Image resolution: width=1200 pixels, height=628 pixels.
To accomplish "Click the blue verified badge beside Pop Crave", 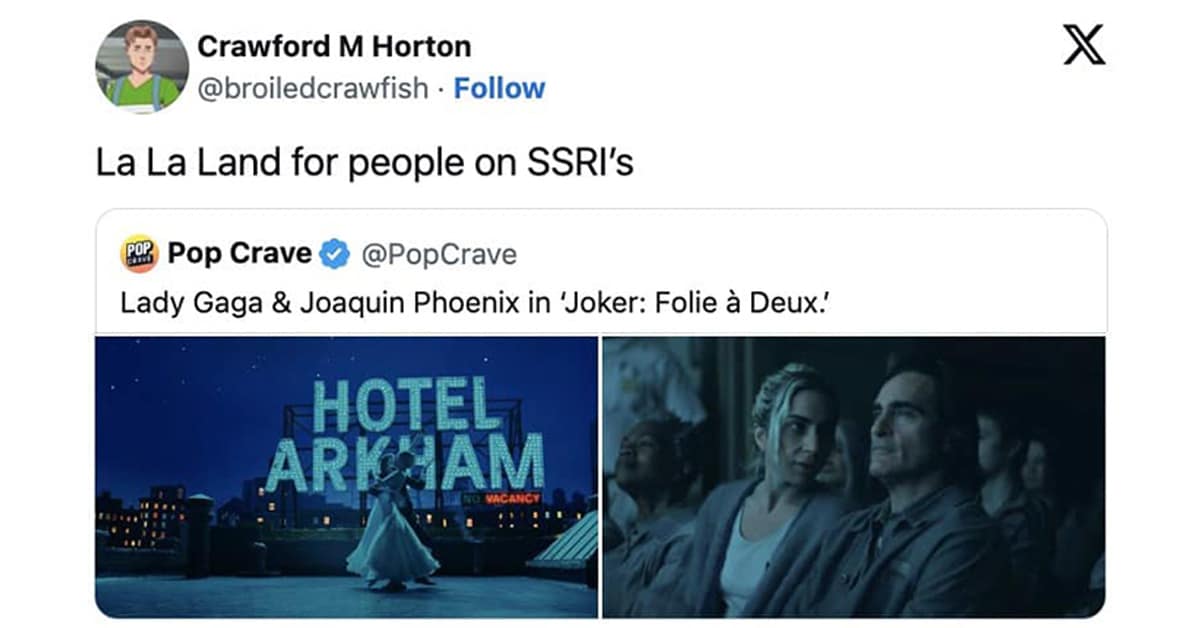I will 333,255.
